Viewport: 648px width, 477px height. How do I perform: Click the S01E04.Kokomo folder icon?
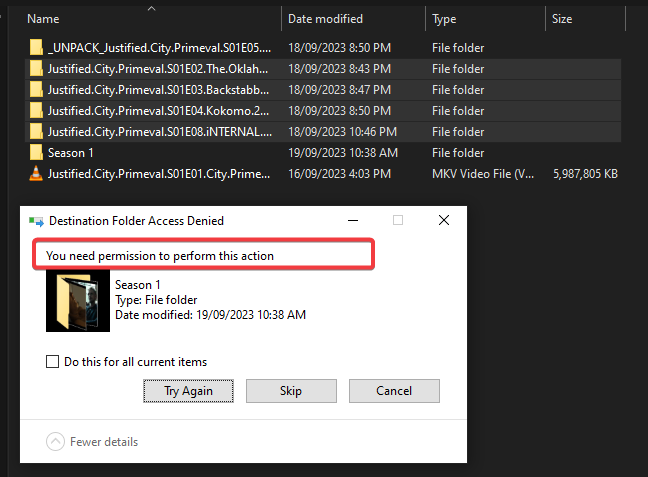click(36, 111)
